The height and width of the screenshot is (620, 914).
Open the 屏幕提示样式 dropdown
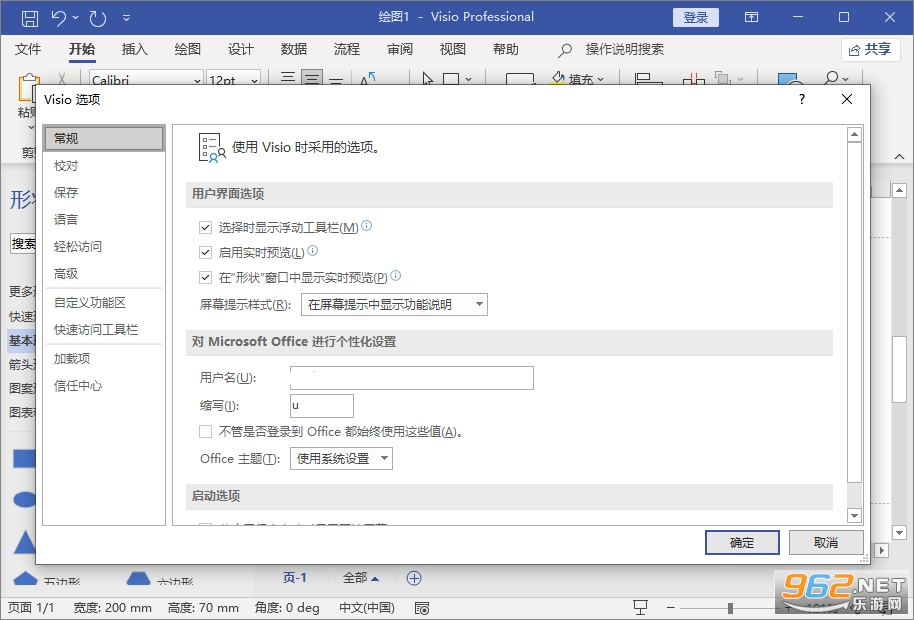(394, 304)
